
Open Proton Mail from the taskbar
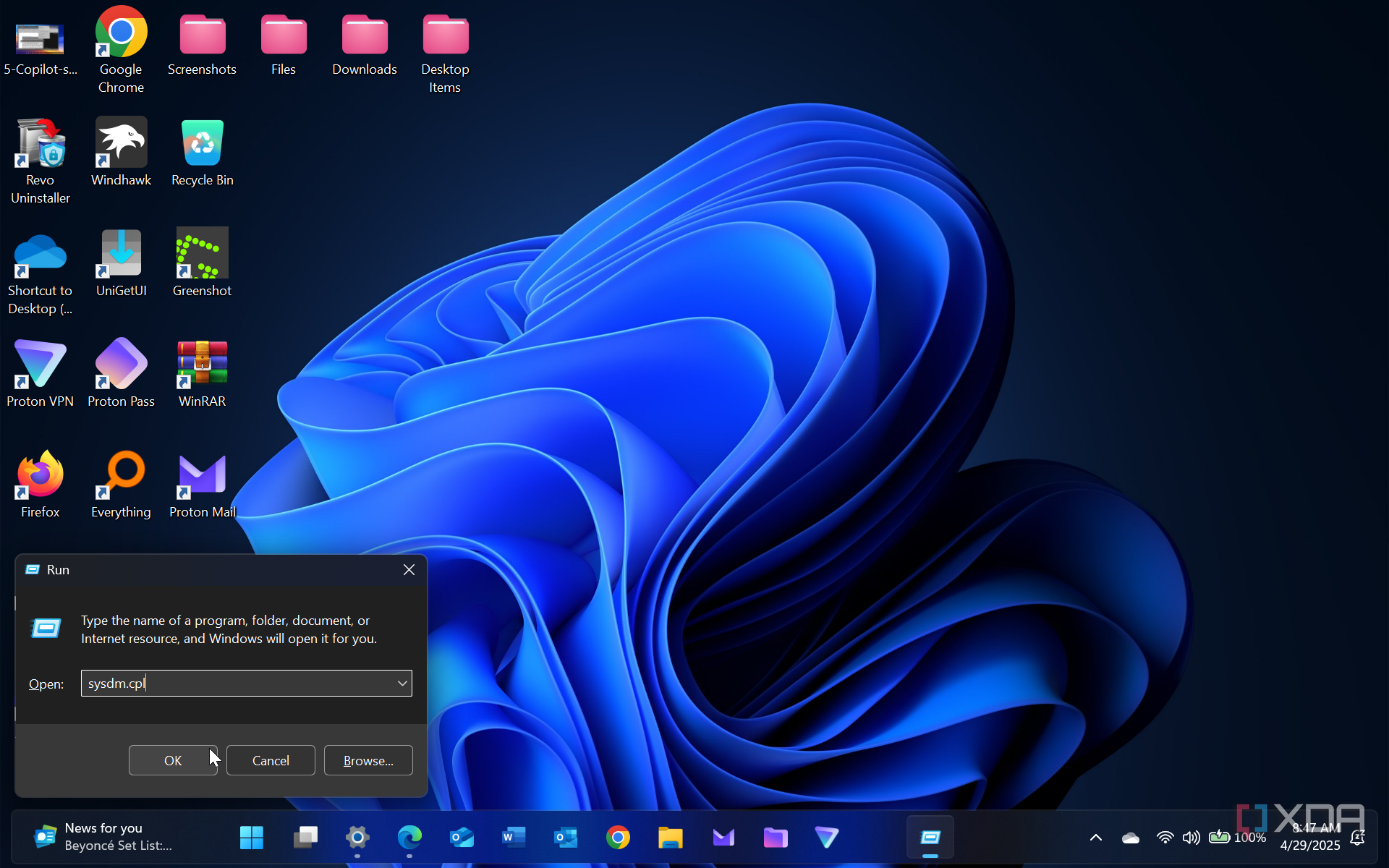[x=723, y=838]
